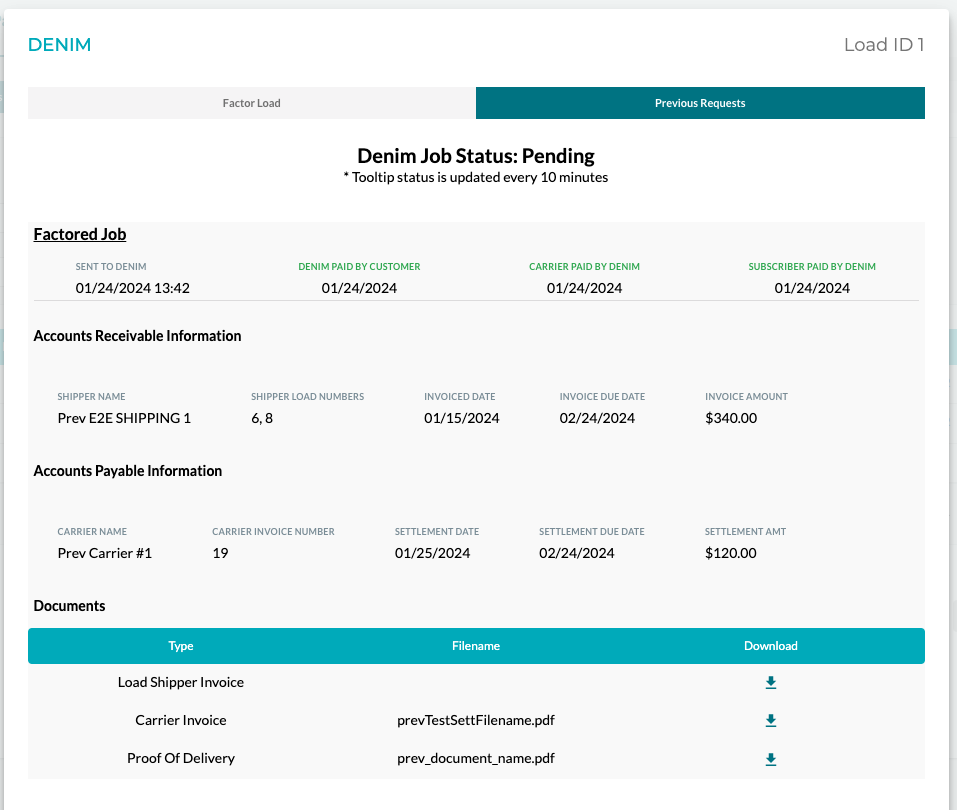
Task: Click the Proof Of Delivery type cell
Action: [181, 758]
